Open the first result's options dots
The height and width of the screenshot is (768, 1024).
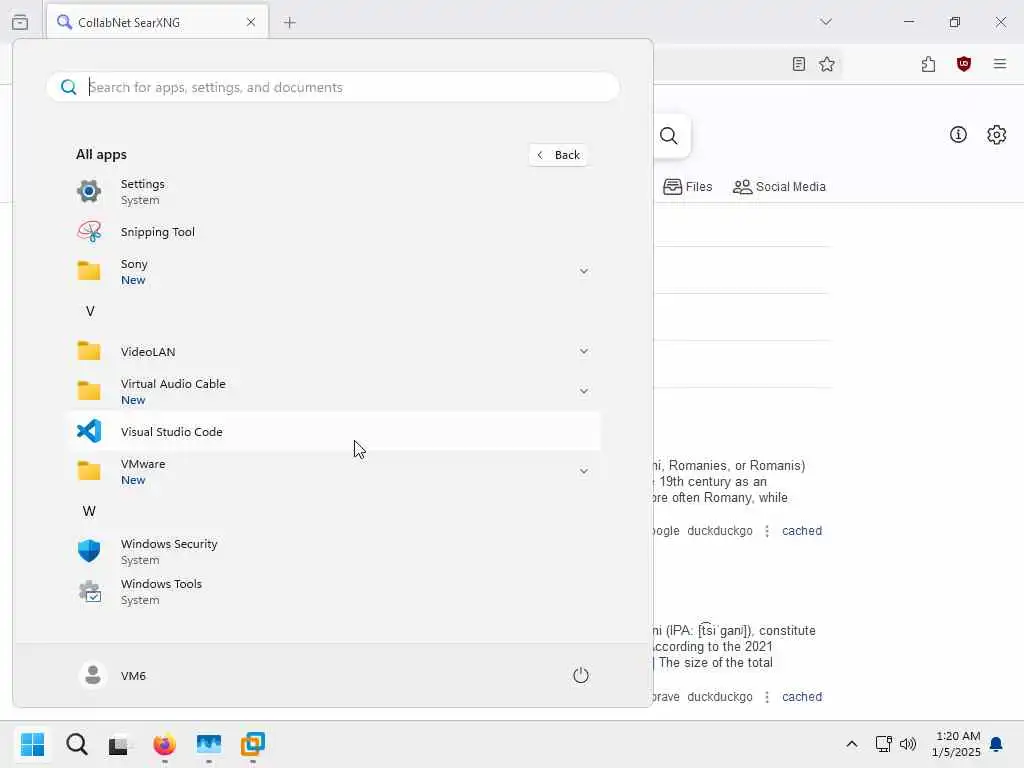click(x=767, y=531)
